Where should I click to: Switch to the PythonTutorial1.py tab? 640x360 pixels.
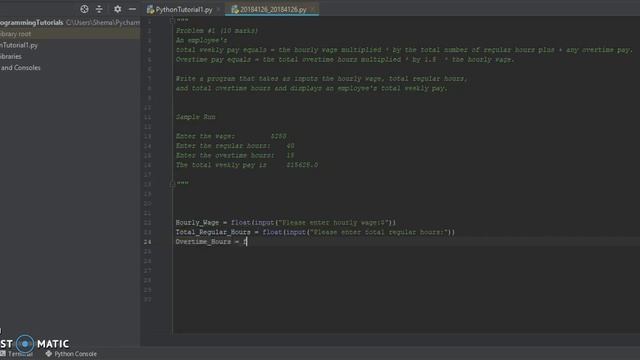tap(183, 9)
